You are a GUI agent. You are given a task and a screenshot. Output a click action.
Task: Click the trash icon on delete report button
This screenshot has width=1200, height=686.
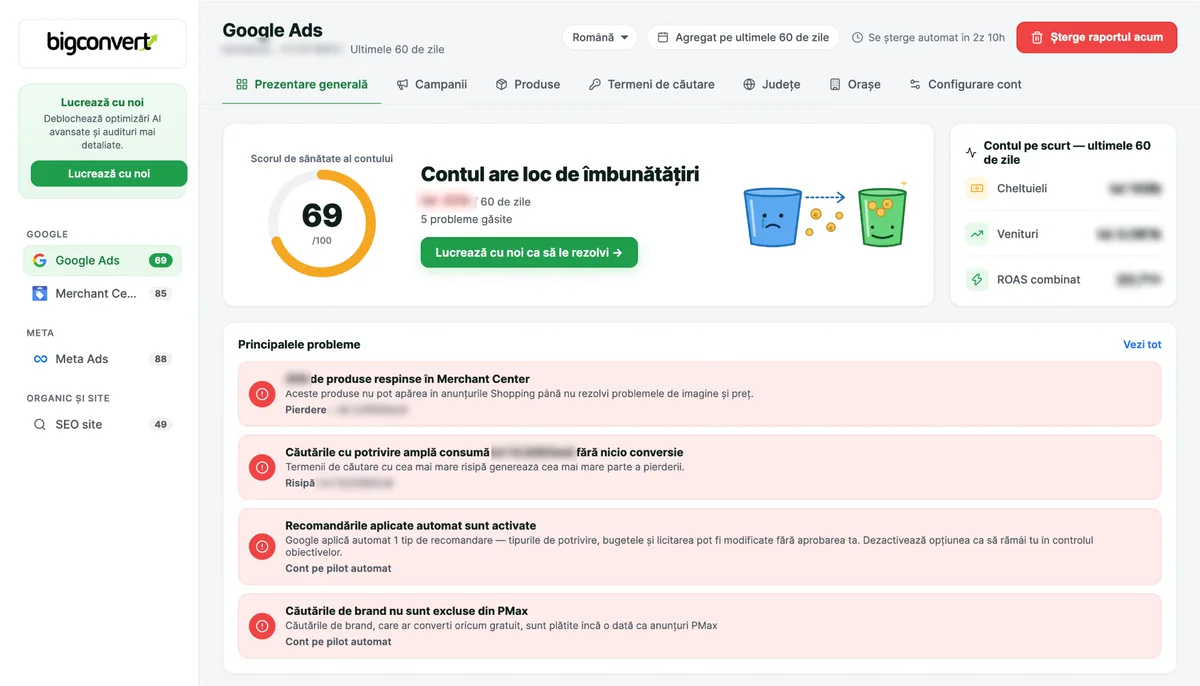[1037, 37]
